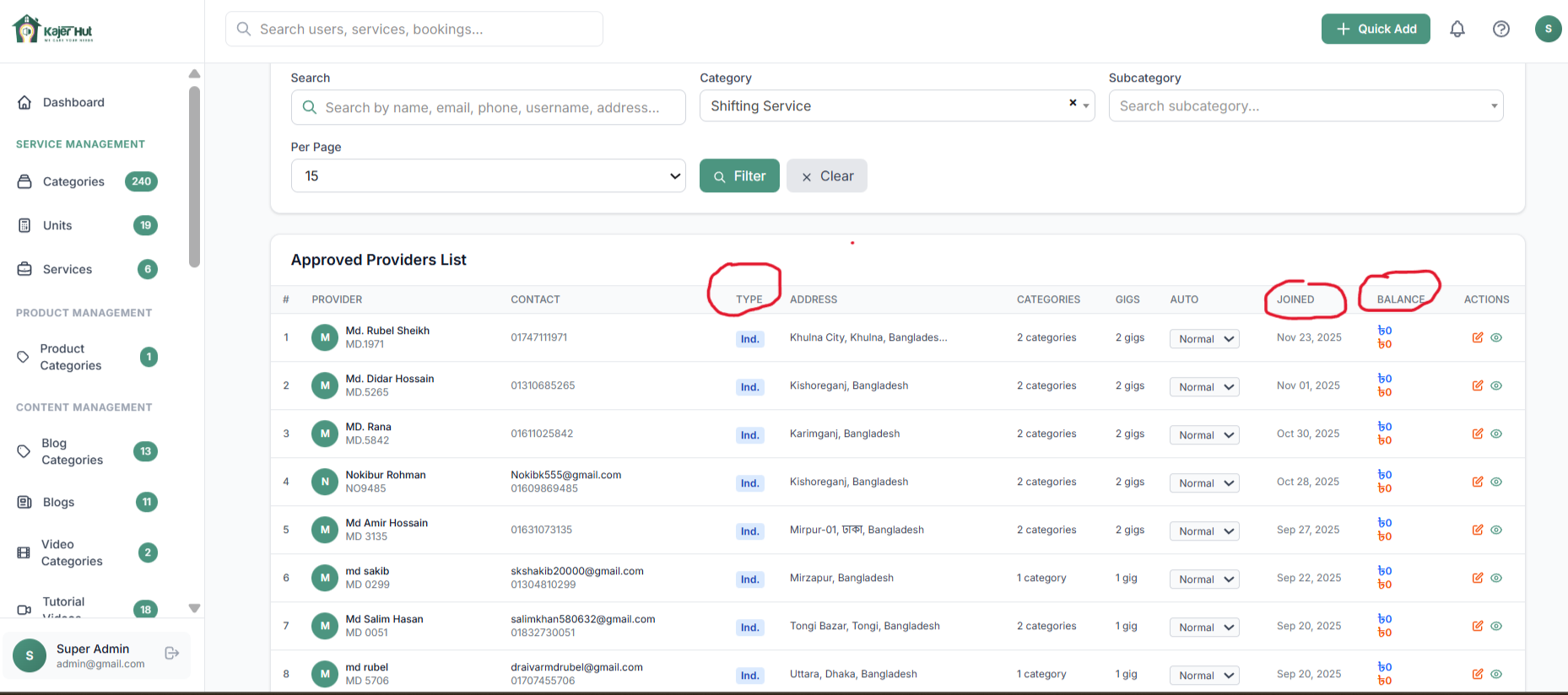Click the eye icon for MD. Rana
Image resolution: width=1568 pixels, height=695 pixels.
pyautogui.click(x=1496, y=434)
